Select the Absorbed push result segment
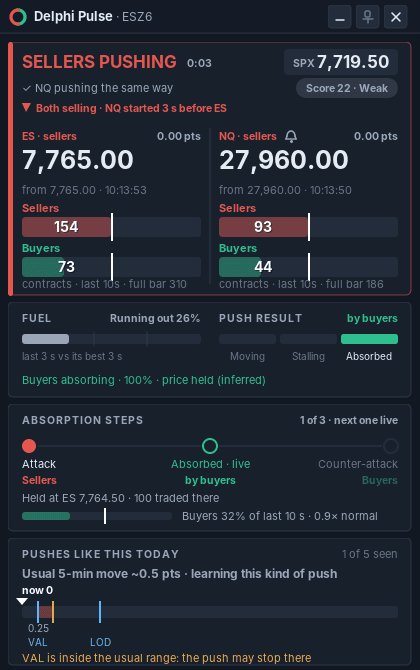 coord(369,339)
